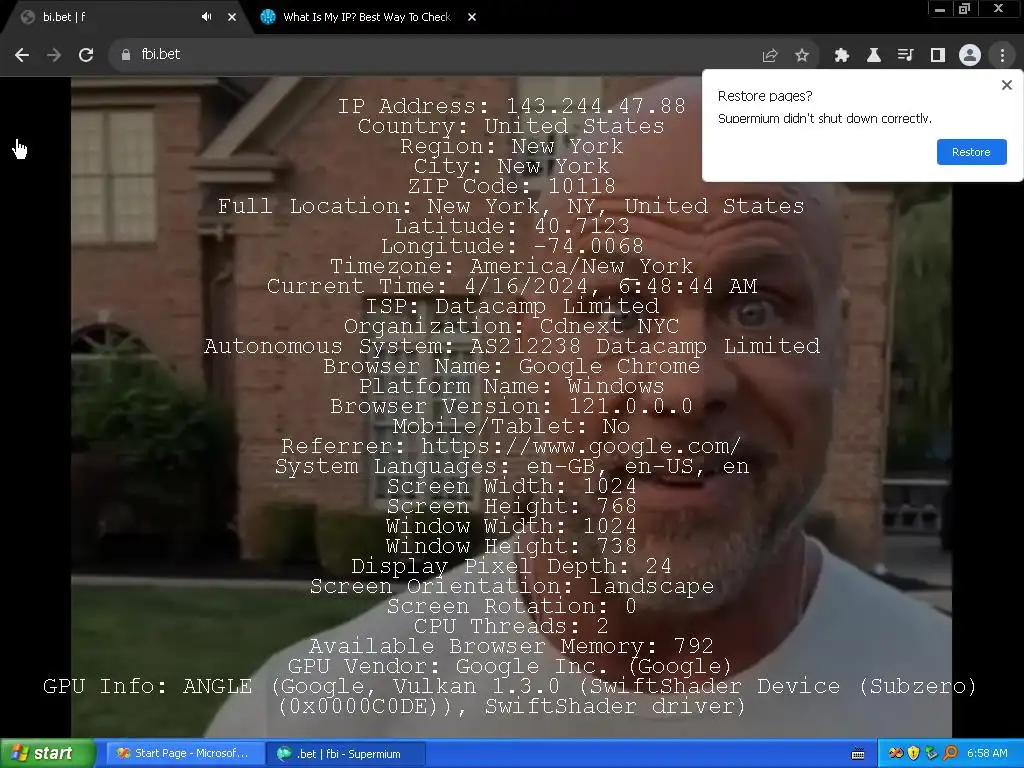Bookmark this page with the star
Screen dimensions: 1024x768
coord(802,56)
